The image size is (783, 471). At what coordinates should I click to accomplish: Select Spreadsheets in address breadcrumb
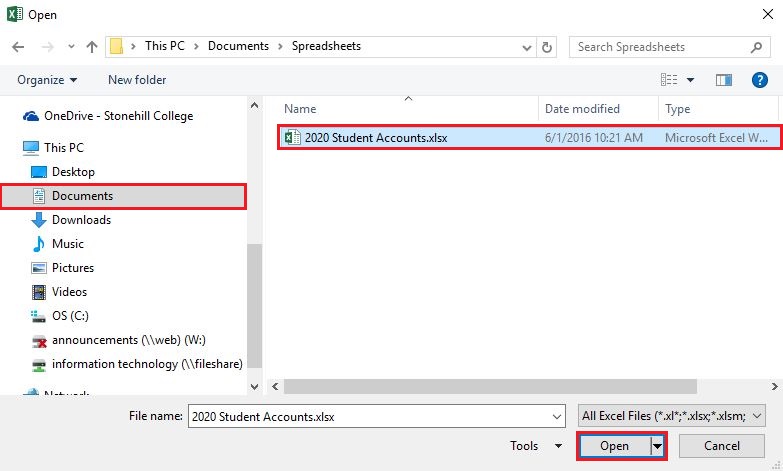click(x=326, y=46)
